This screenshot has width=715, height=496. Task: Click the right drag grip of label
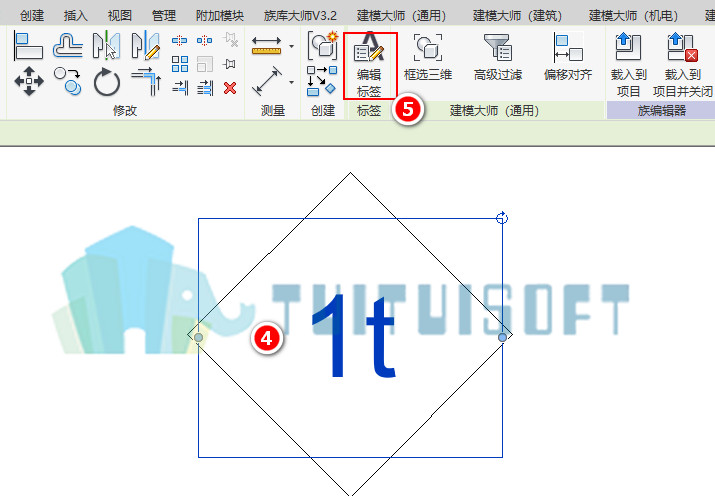pyautogui.click(x=502, y=337)
